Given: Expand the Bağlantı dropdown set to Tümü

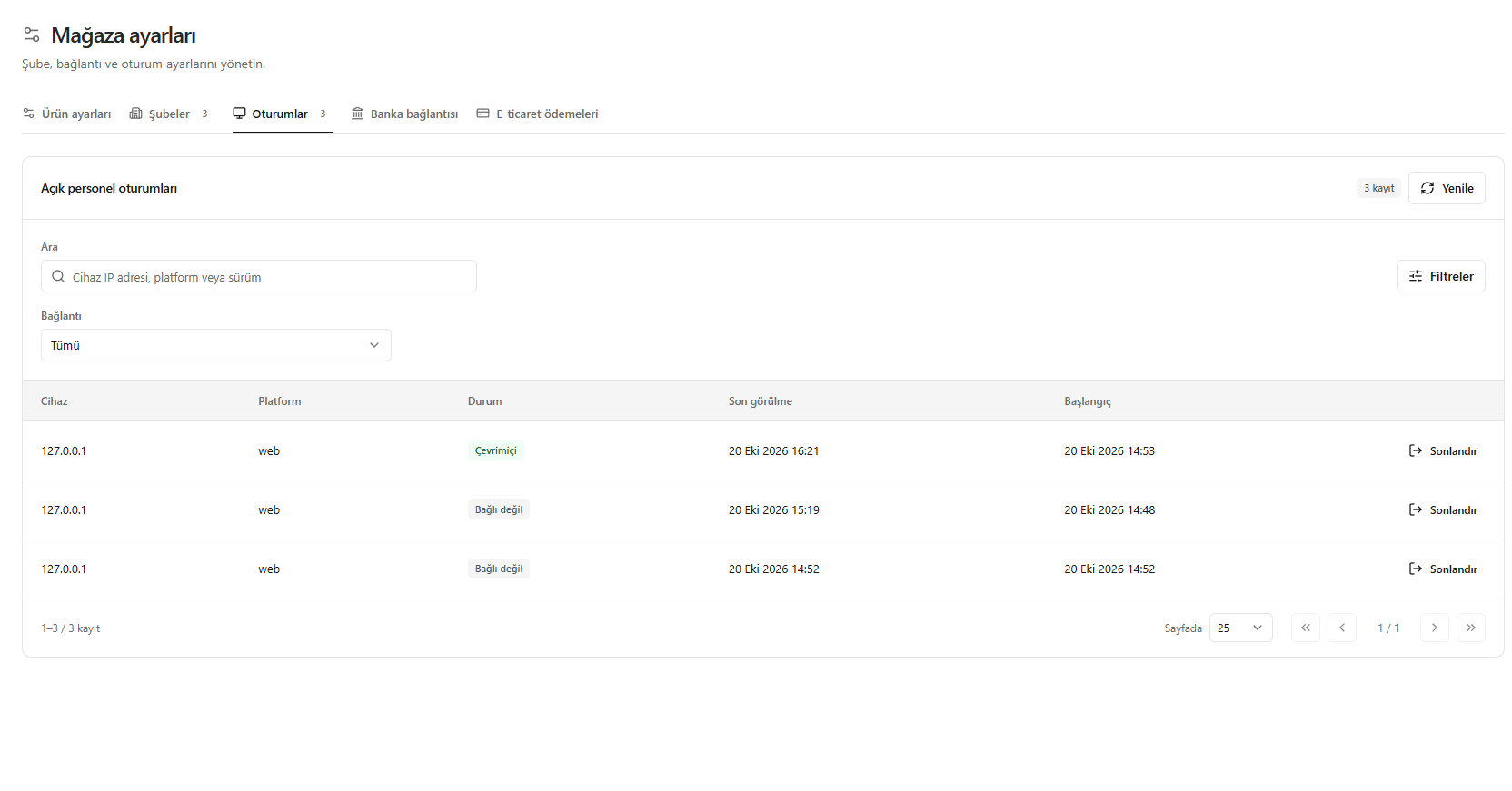Looking at the screenshot, I should [216, 345].
